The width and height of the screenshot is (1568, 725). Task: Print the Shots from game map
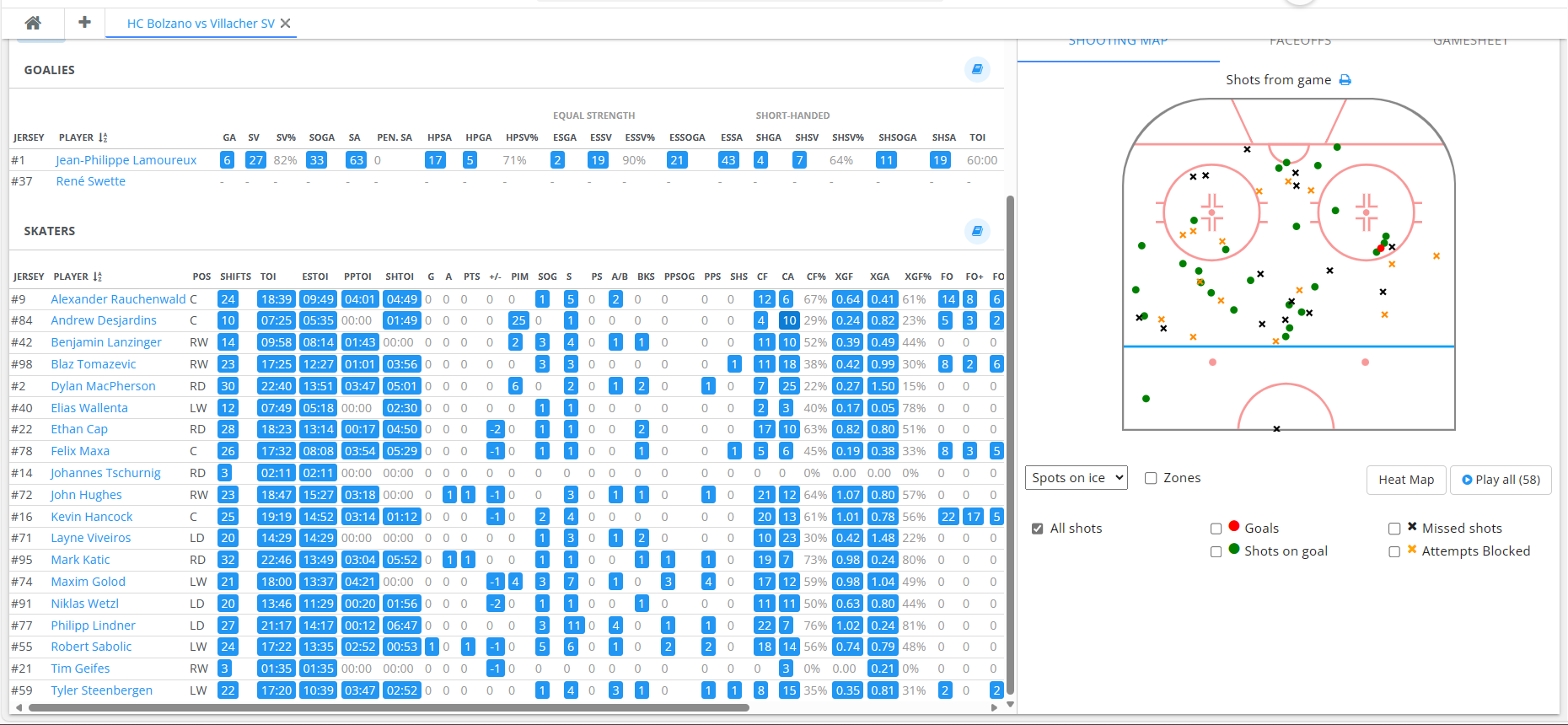point(1345,80)
